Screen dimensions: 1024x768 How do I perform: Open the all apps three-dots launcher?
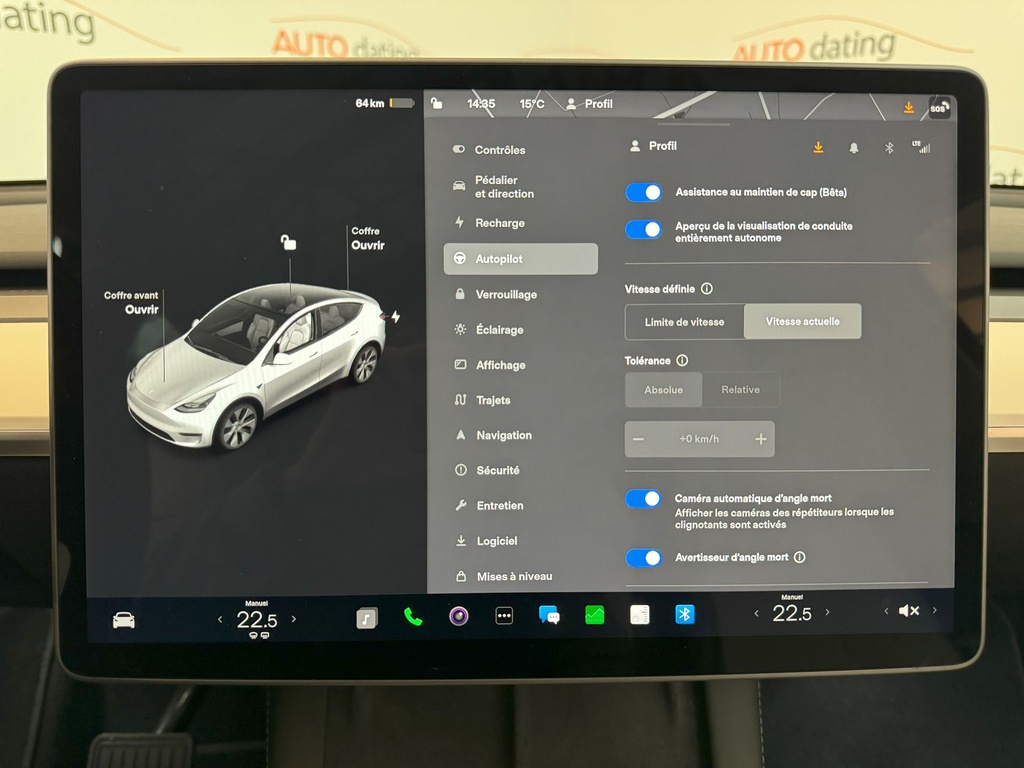[x=504, y=615]
